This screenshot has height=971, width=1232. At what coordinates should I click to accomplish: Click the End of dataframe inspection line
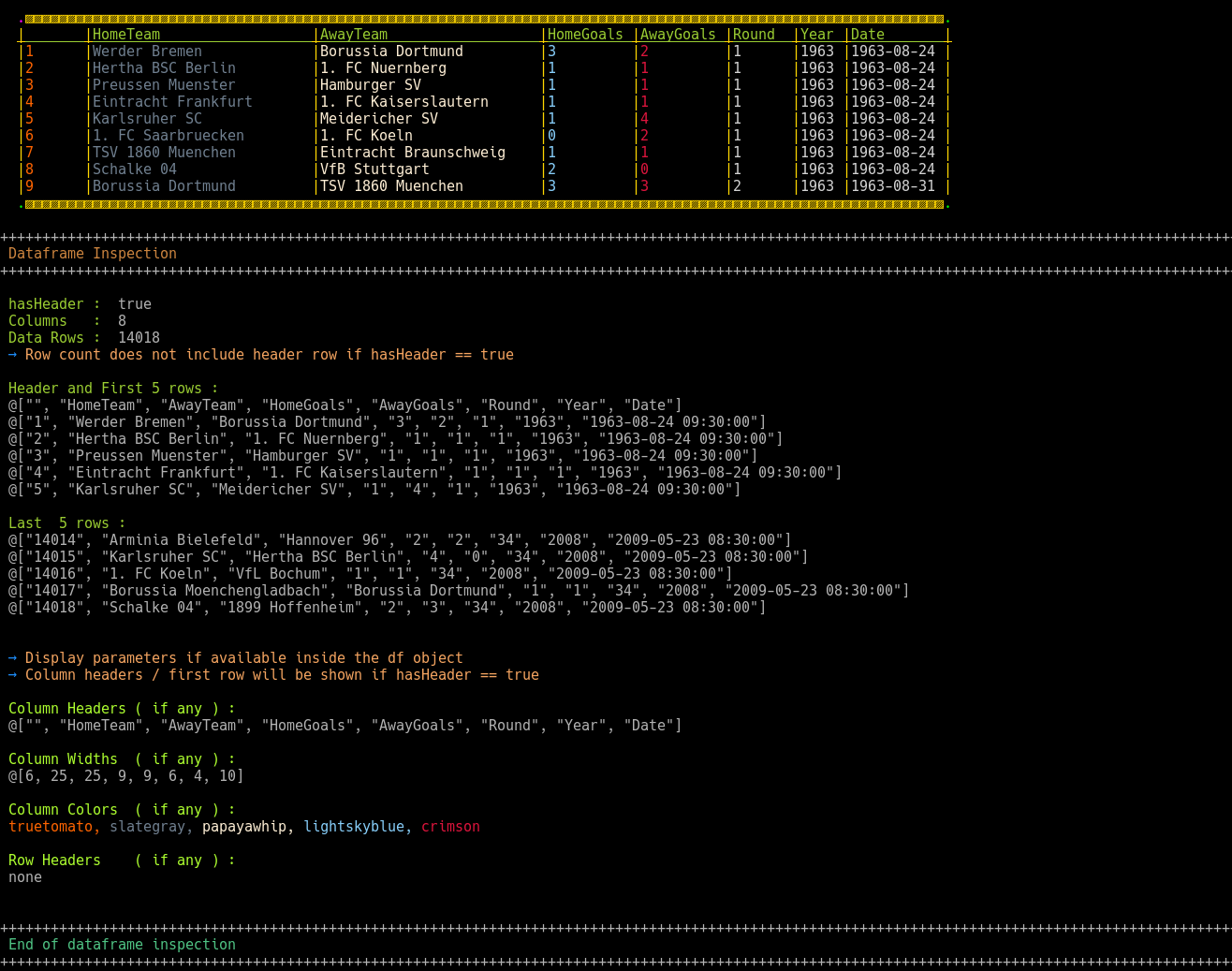(122, 945)
